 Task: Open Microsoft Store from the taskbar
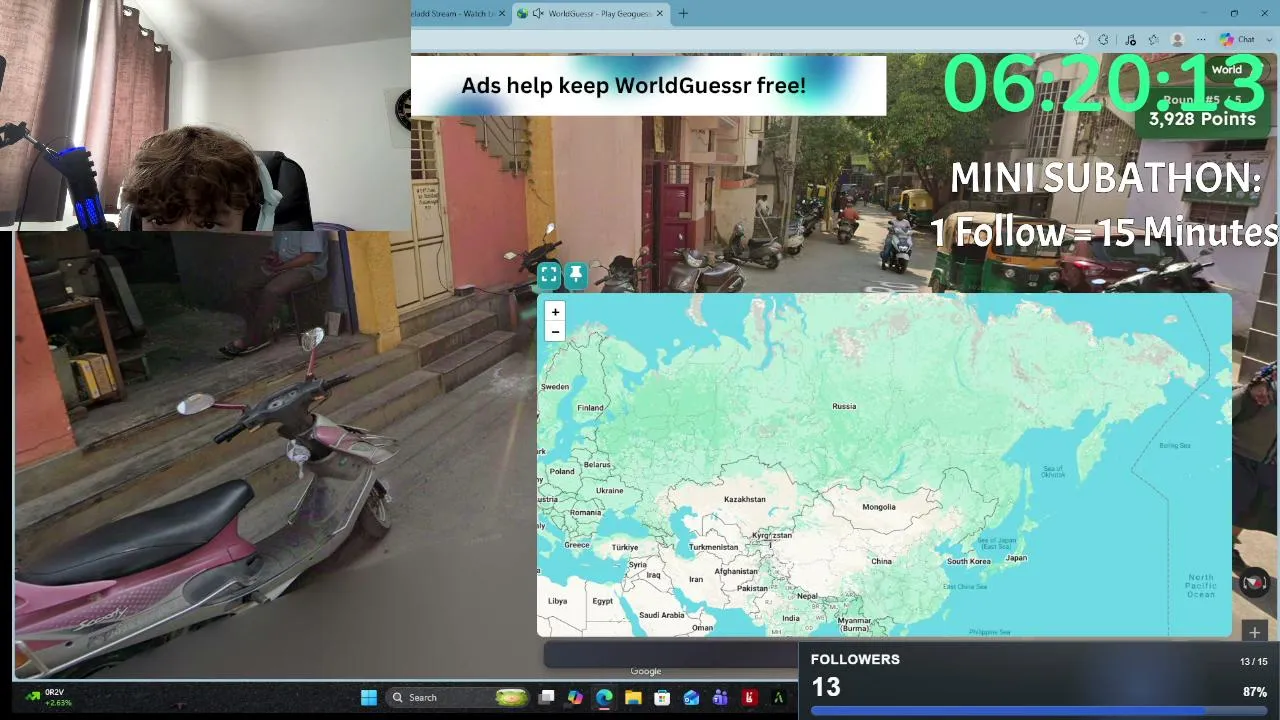(662, 697)
